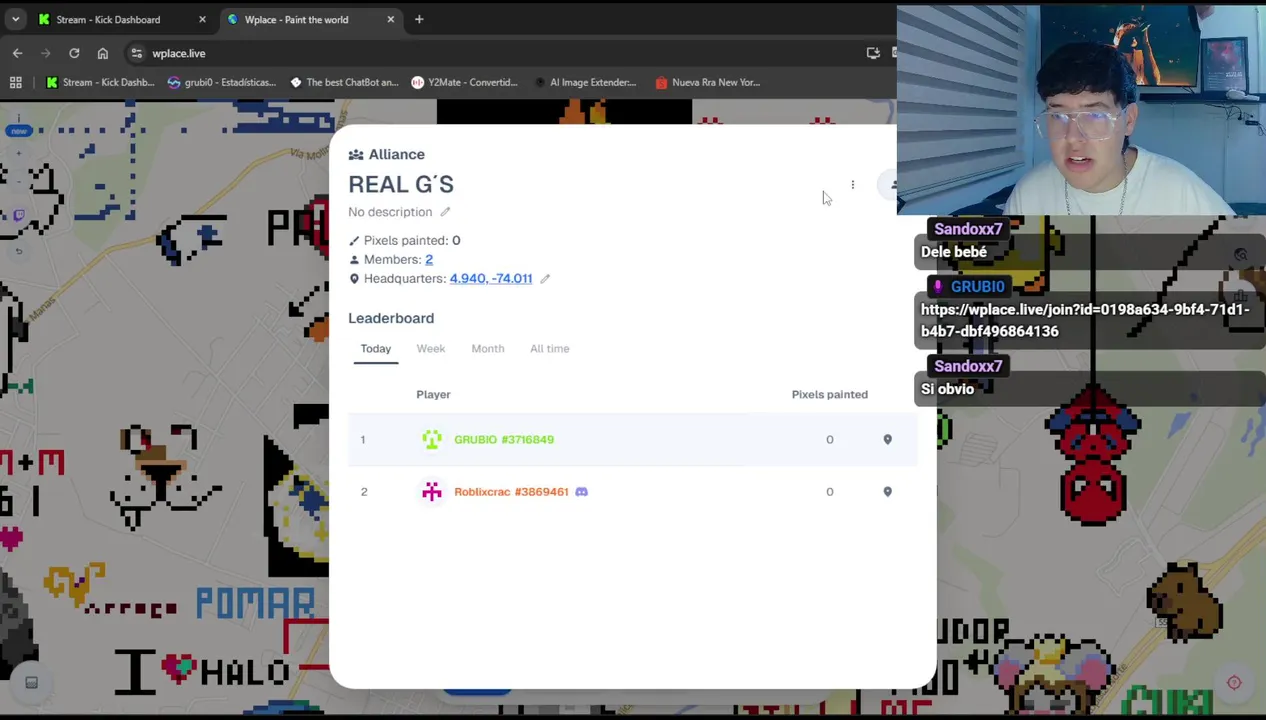Select the Week leaderboard tab

(x=431, y=349)
